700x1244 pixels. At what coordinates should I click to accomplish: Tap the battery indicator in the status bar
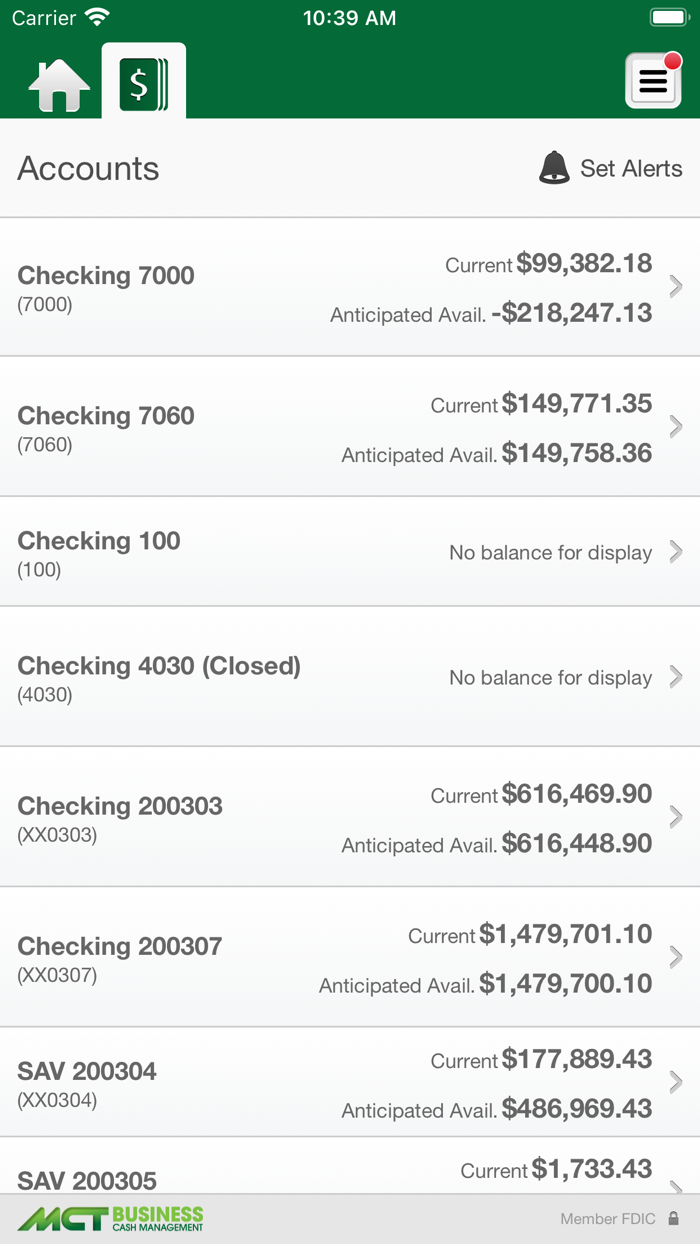click(667, 16)
